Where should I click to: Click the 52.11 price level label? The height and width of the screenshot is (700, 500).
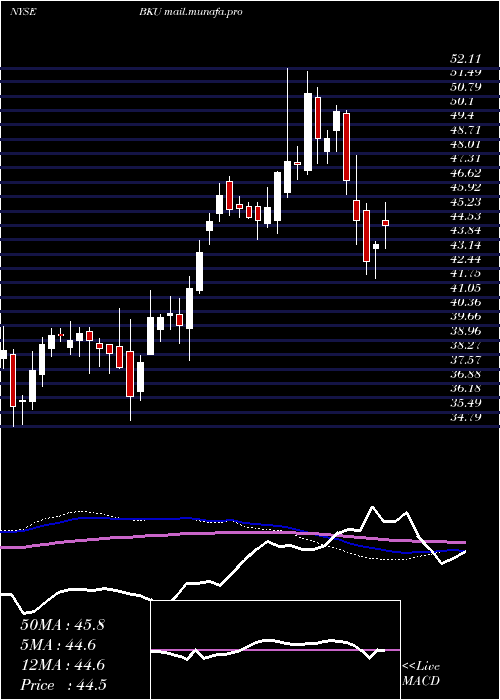coord(465,59)
